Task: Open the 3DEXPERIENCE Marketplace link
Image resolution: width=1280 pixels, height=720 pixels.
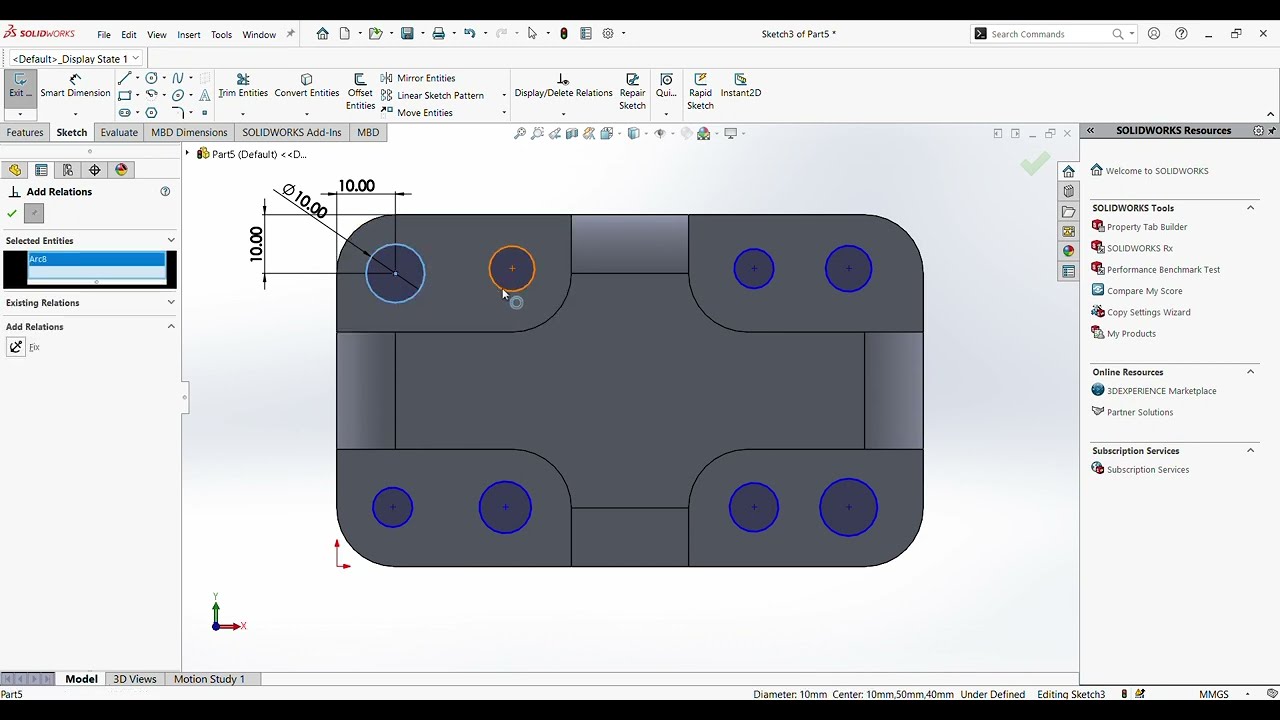Action: click(1161, 391)
